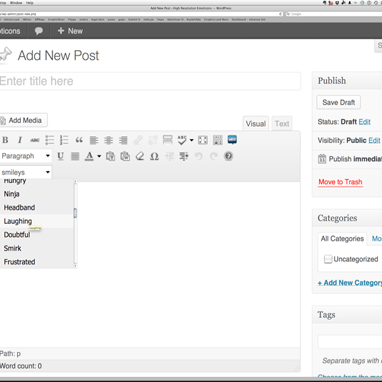Screen dimensions: 382x382
Task: Insert an unordered bullet list
Action: tap(49, 140)
